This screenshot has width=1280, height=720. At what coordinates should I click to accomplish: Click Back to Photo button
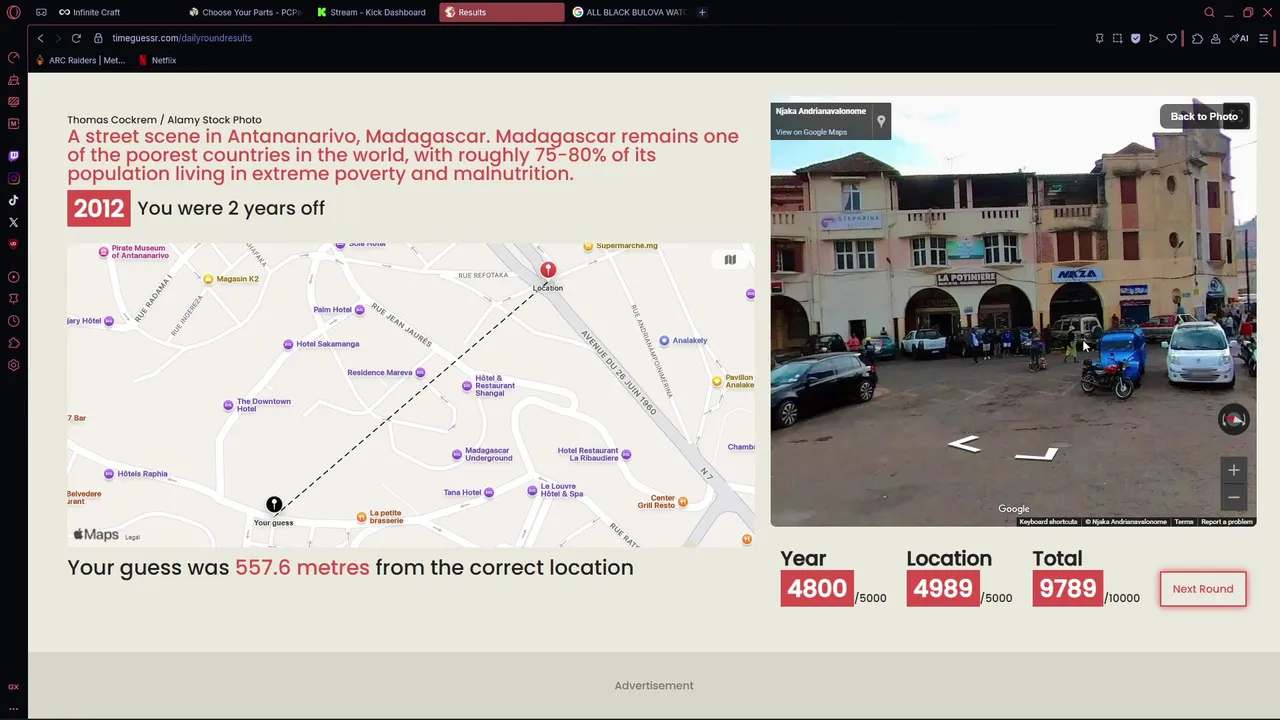click(x=1204, y=116)
